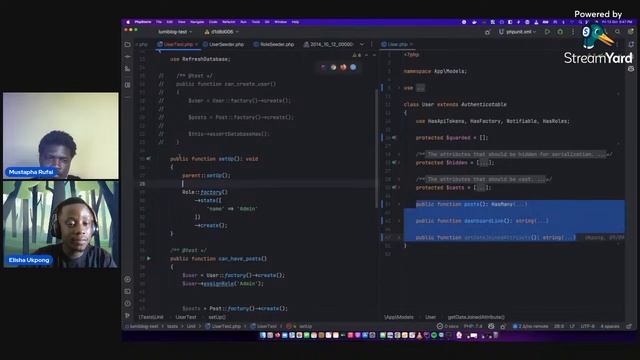
Task: Click the 4 spaces indent status widget
Action: click(610, 326)
